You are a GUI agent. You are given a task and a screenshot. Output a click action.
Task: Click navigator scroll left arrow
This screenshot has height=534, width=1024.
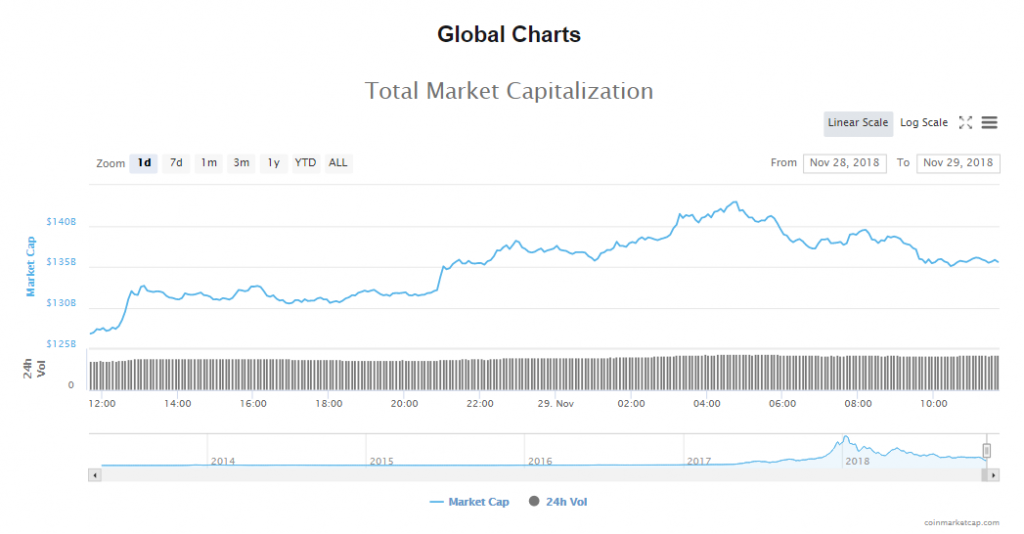pos(95,475)
